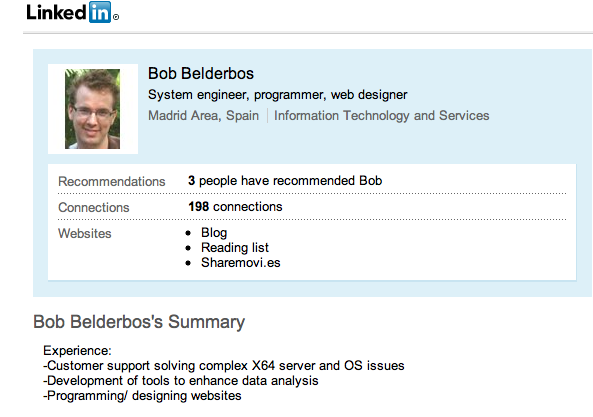This screenshot has width=593, height=417.
Task: Click the 'Programming/ designing websites' line
Action: point(142,396)
